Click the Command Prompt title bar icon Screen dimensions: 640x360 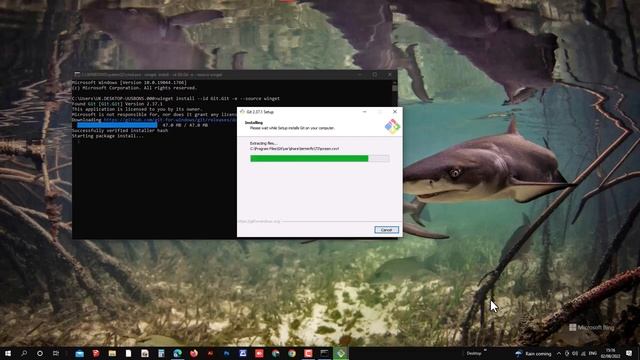click(x=77, y=75)
